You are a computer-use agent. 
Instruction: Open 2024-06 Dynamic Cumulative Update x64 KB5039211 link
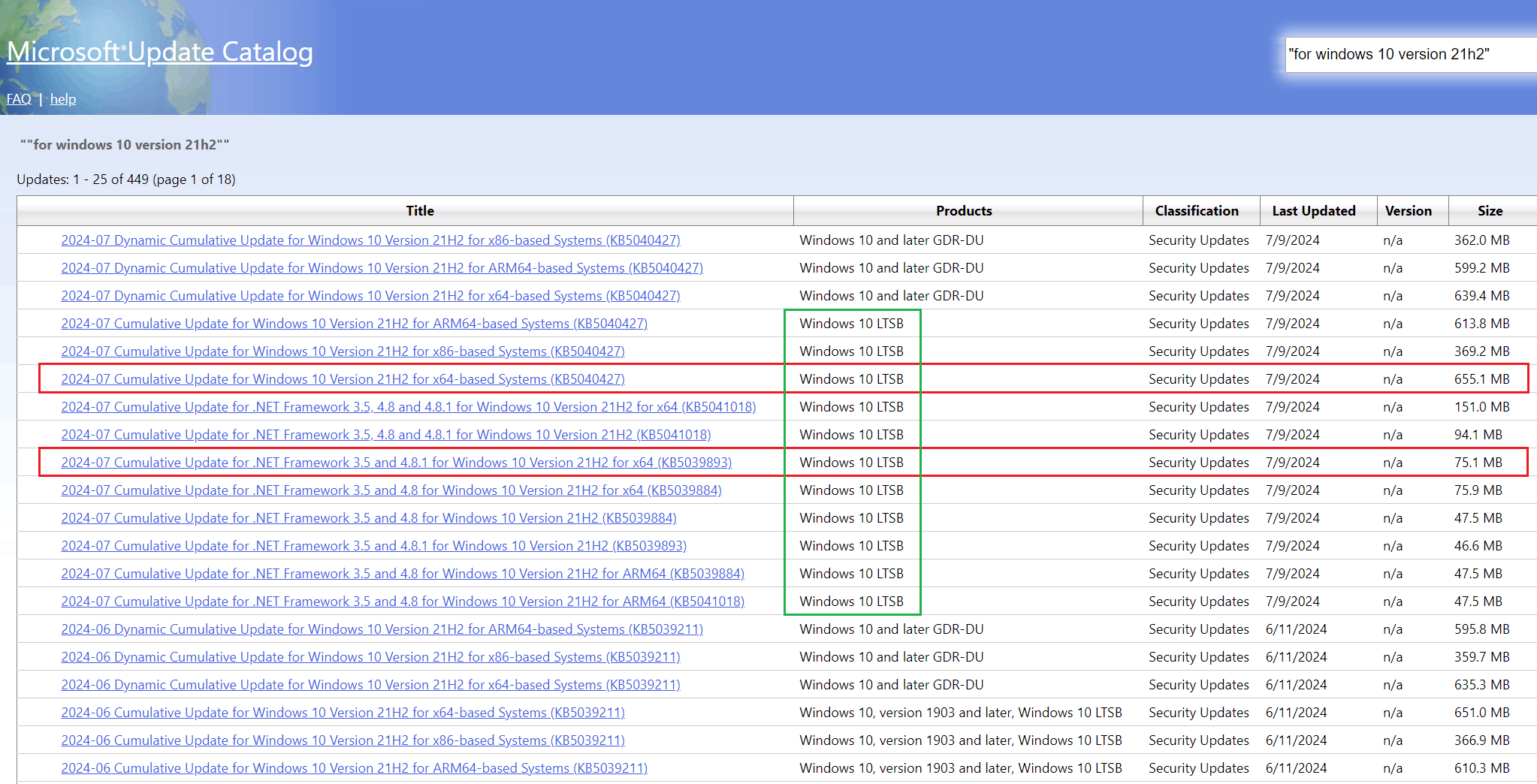[x=370, y=685]
